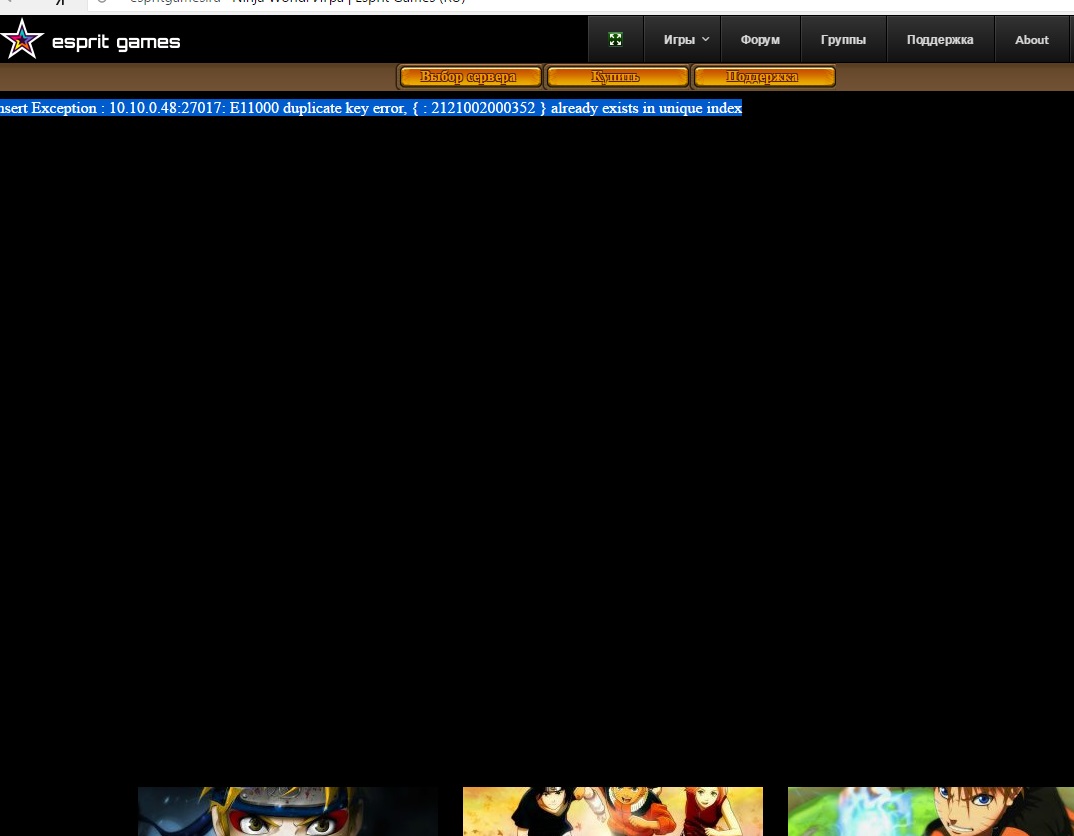Open the three running ninjas thumbnail
This screenshot has width=1074, height=836.
[612, 811]
